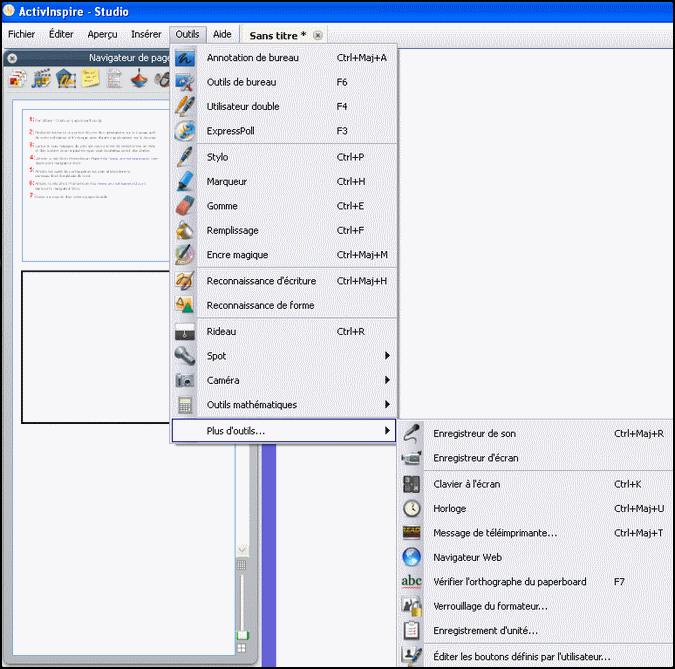Click the Enregistreur d'écran camcorder icon

click(x=412, y=458)
